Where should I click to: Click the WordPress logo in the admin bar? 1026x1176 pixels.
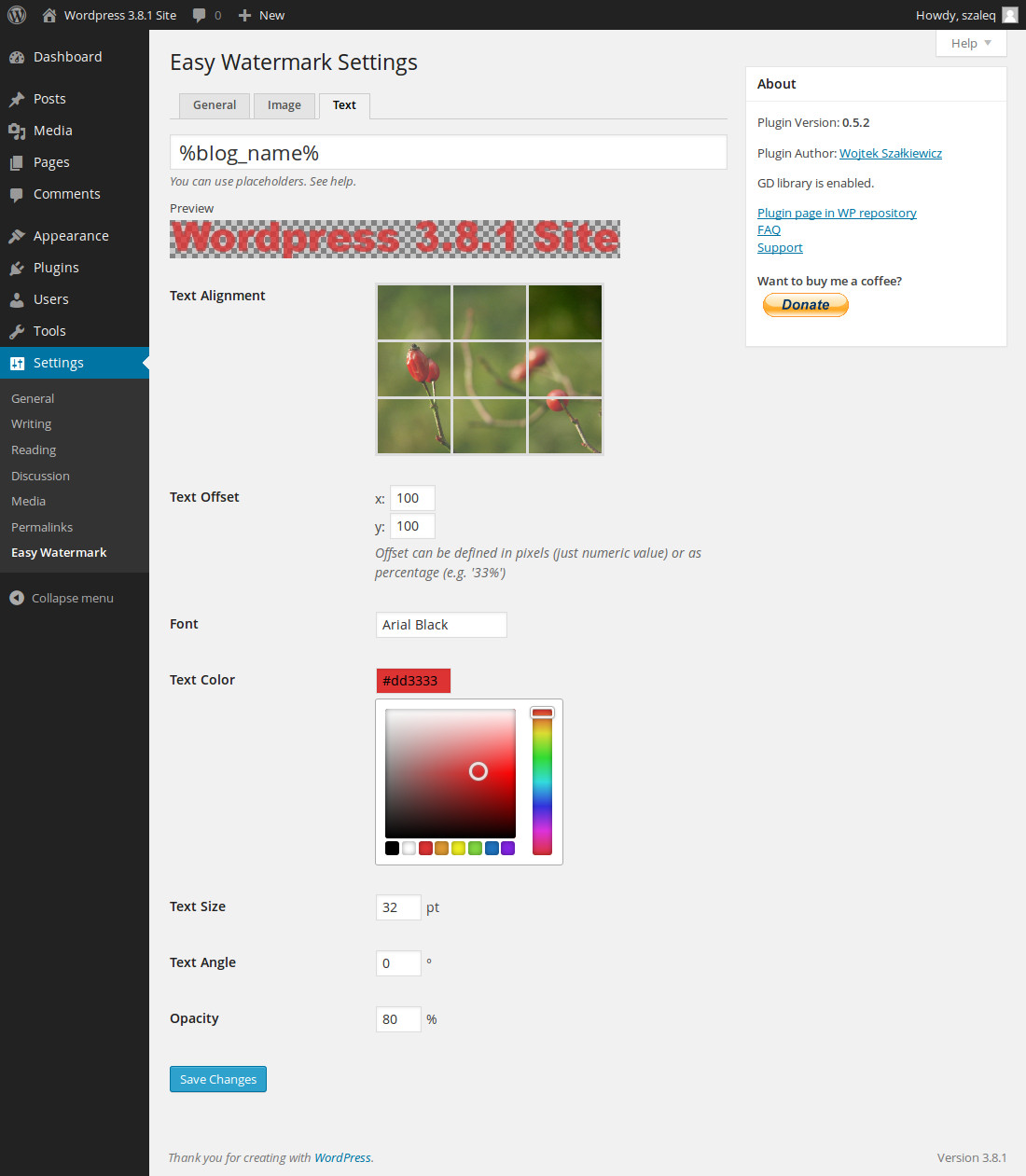click(x=16, y=15)
